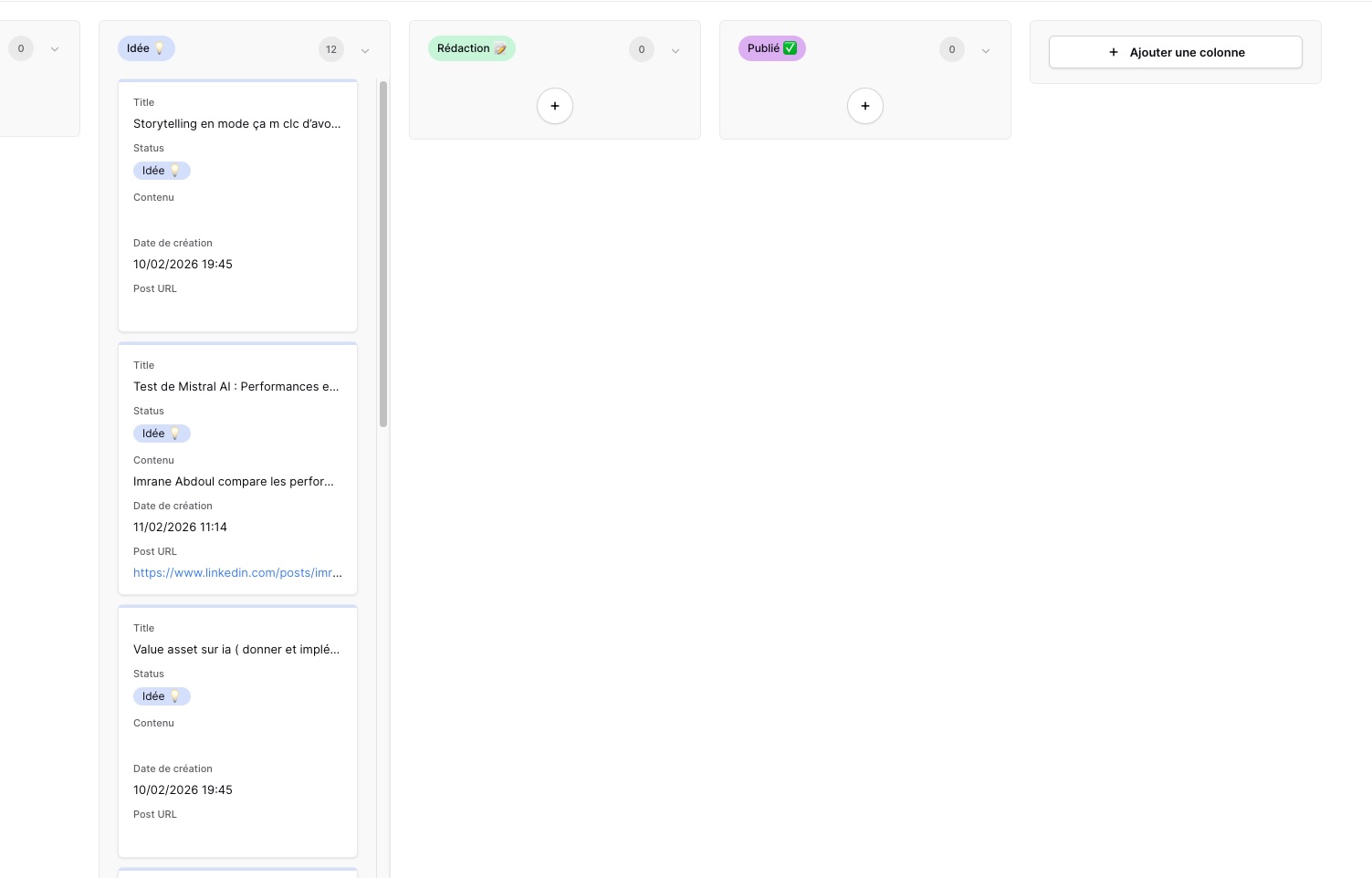The image size is (1372, 878).
Task: Open the LinkedIn post URL link
Action: point(237,573)
